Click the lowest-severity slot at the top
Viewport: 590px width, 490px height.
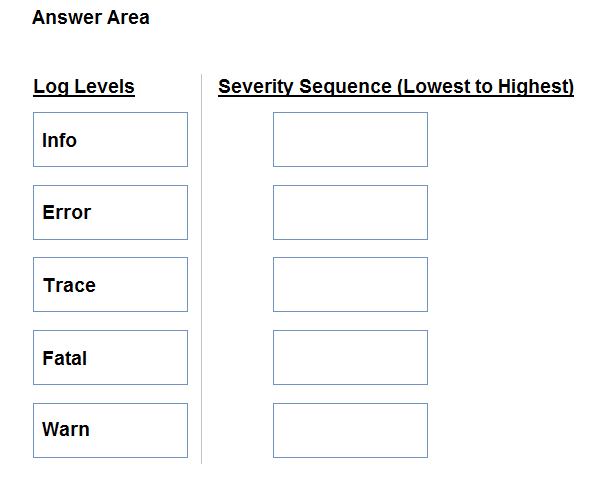(x=350, y=139)
